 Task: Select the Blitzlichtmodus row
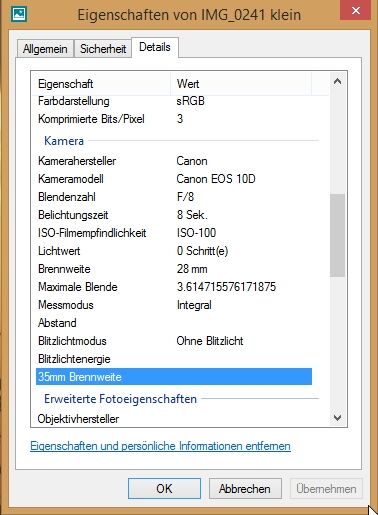coord(174,341)
